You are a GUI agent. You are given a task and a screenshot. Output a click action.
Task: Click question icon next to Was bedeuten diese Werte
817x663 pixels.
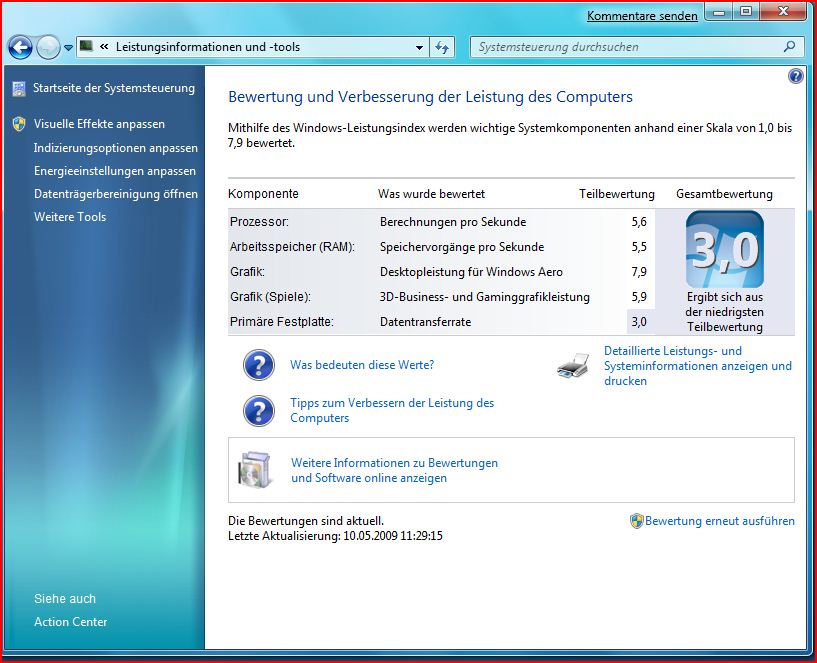[x=258, y=365]
